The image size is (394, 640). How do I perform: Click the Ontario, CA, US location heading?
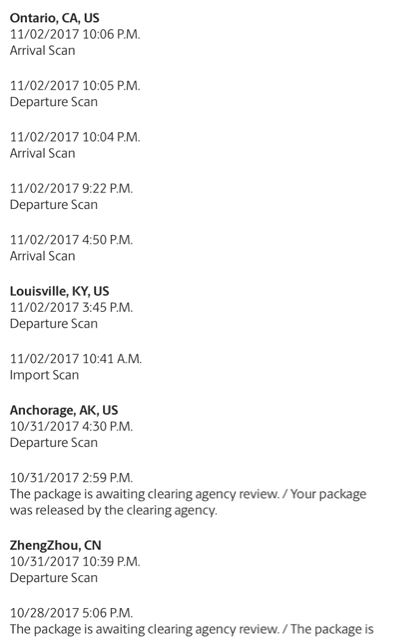[54, 18]
